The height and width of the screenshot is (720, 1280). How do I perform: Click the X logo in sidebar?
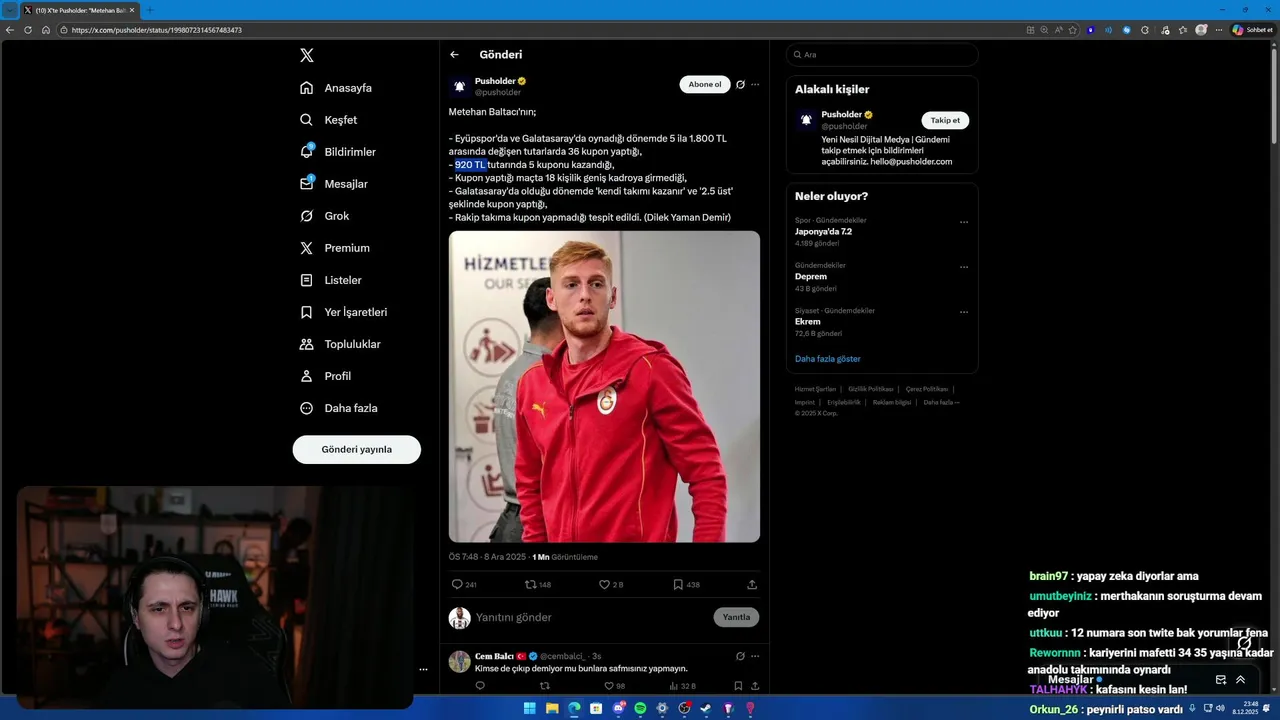307,55
